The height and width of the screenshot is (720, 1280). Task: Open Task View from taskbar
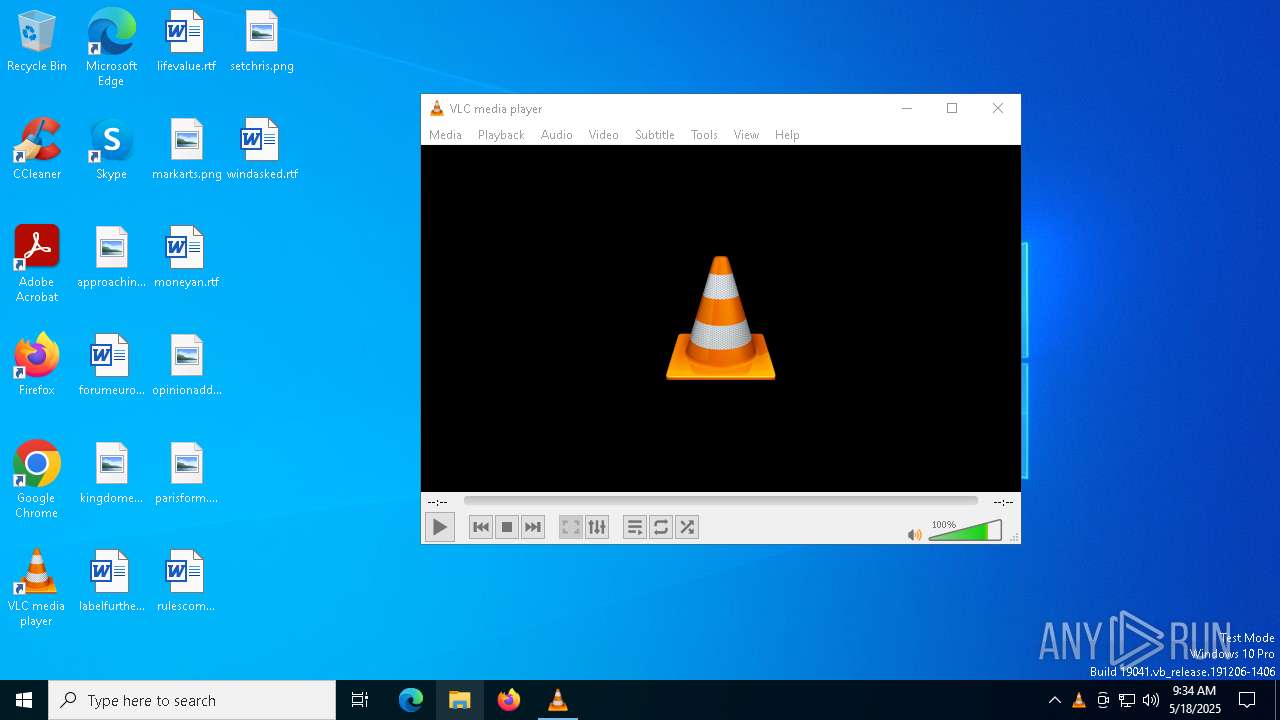click(360, 700)
